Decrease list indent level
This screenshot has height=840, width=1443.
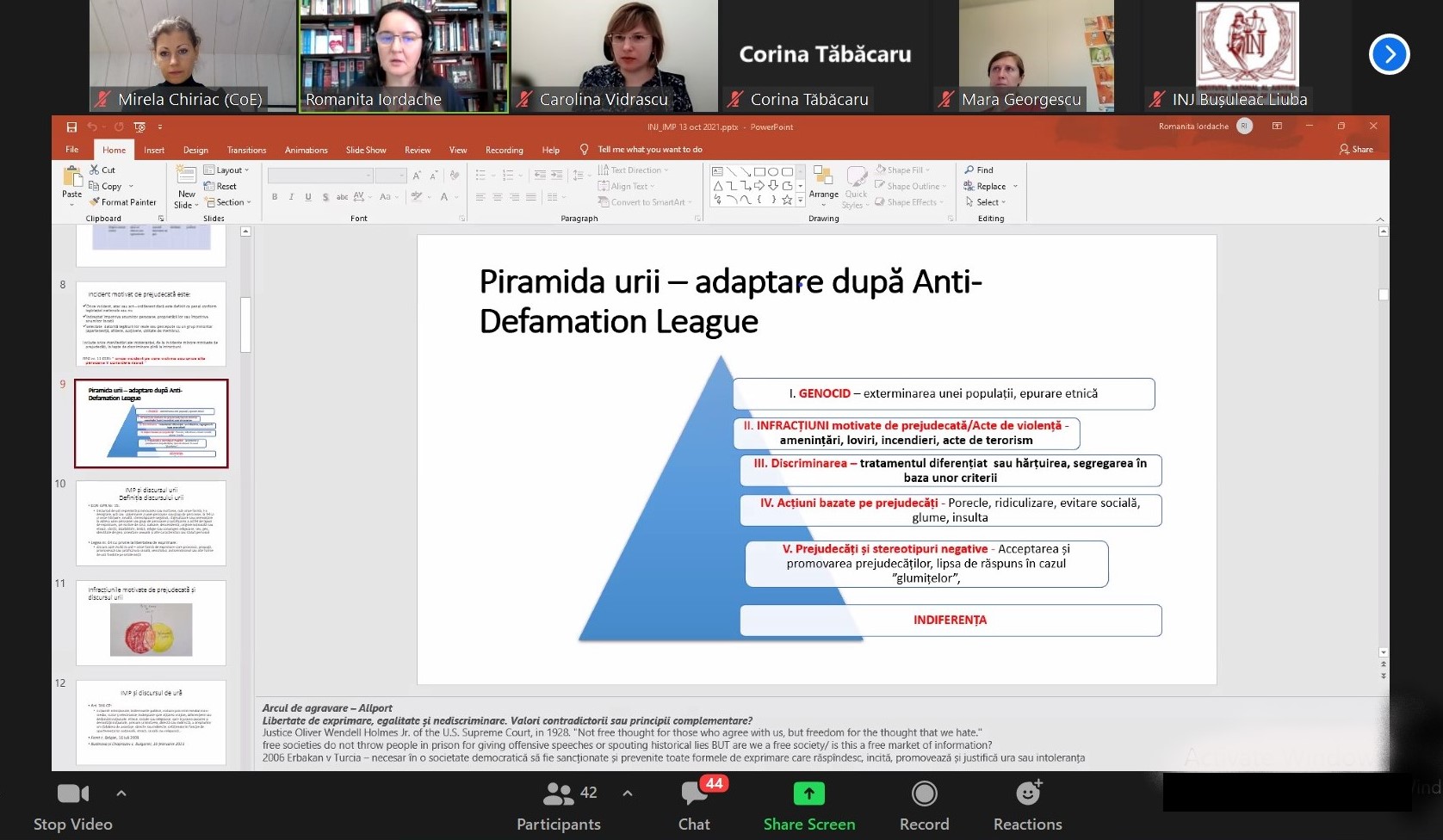540,175
